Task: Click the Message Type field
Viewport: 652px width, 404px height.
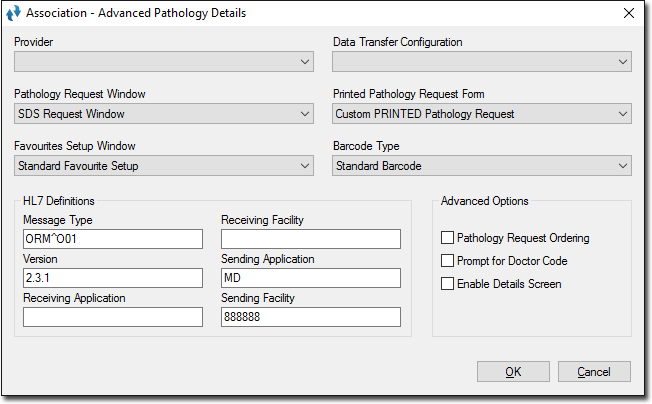Action: [113, 239]
